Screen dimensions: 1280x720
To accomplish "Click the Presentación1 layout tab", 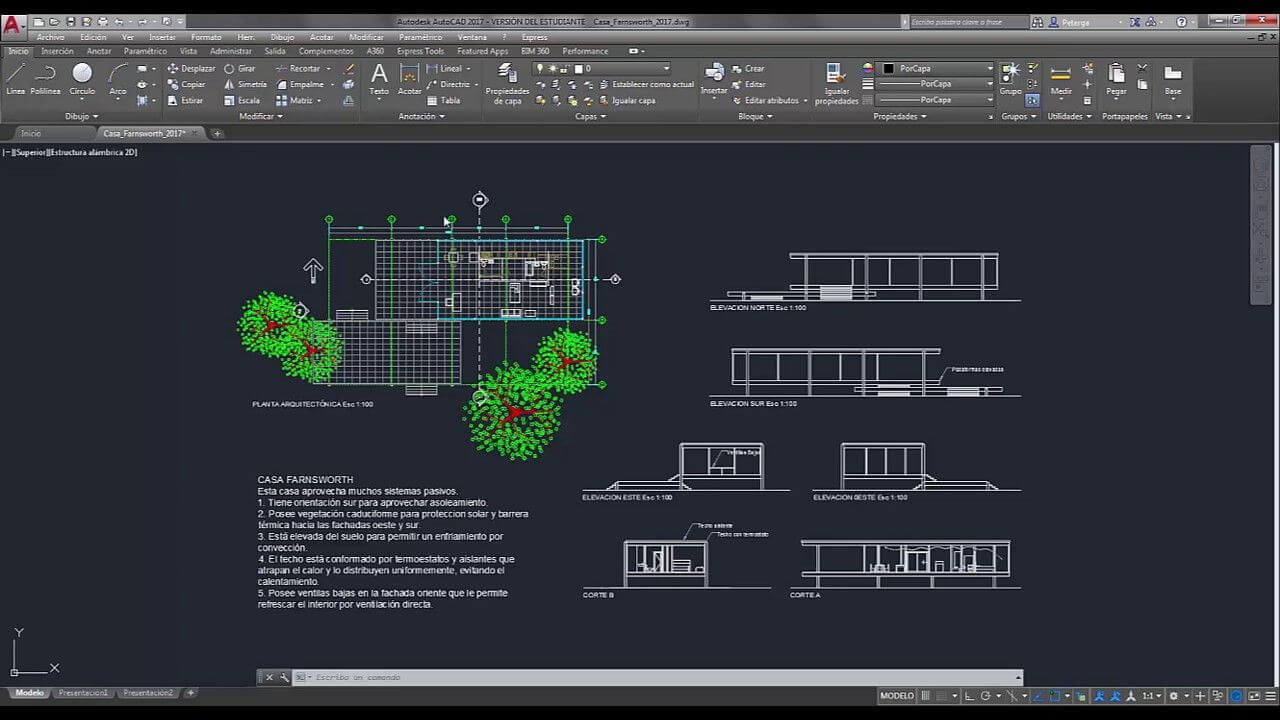I will pos(84,692).
